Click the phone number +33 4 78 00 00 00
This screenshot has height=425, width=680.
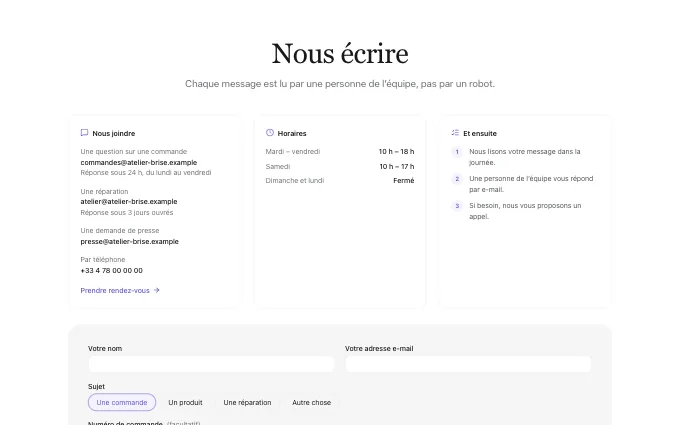(x=111, y=271)
